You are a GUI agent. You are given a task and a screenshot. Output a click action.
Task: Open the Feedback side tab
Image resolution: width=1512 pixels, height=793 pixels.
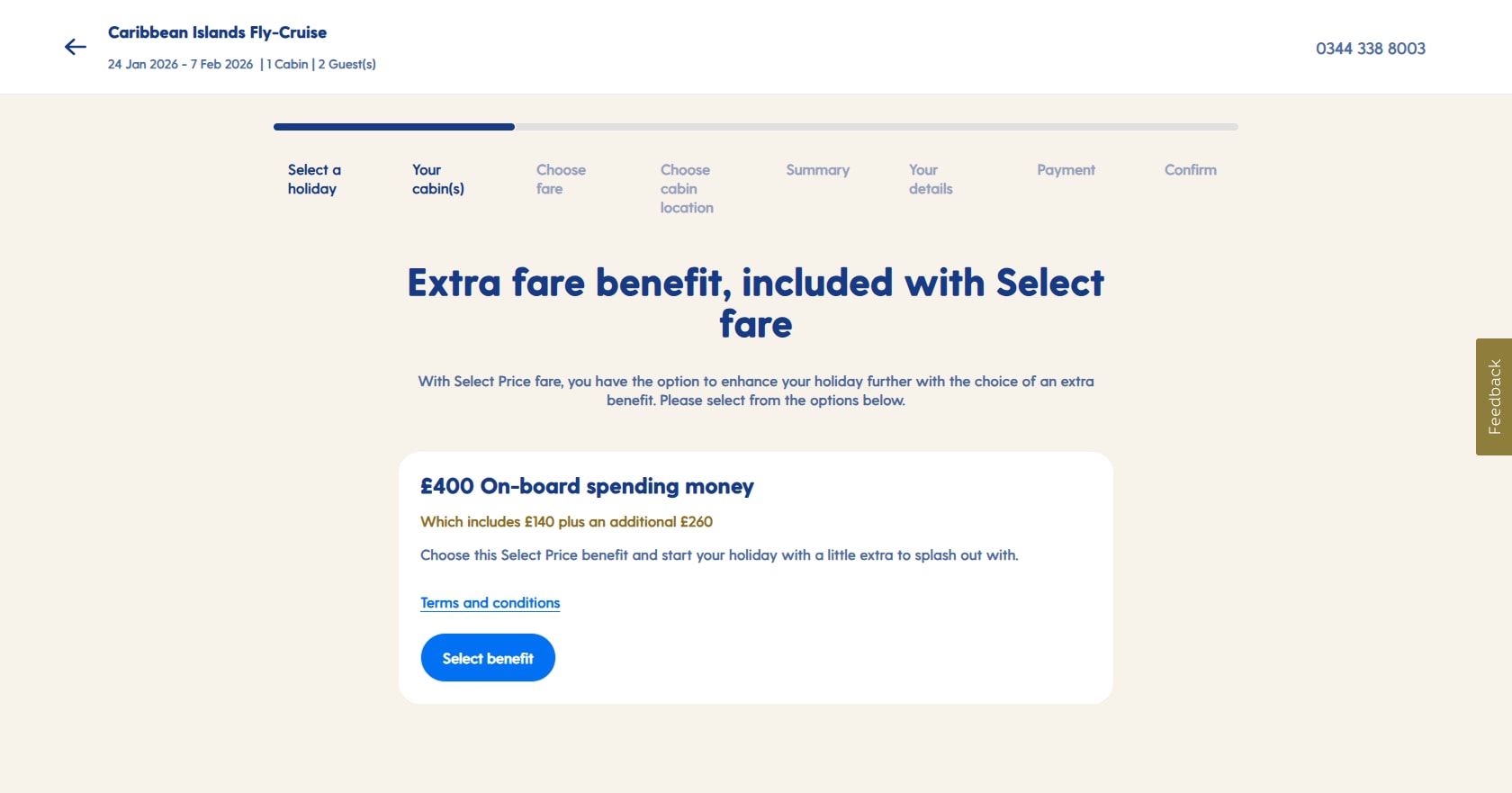coord(1494,397)
